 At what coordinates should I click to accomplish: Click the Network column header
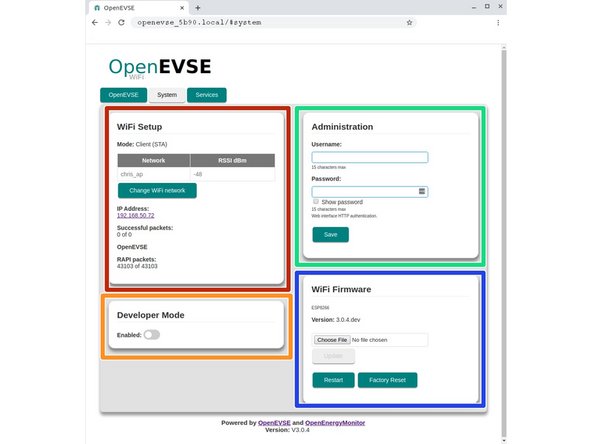tap(154, 160)
